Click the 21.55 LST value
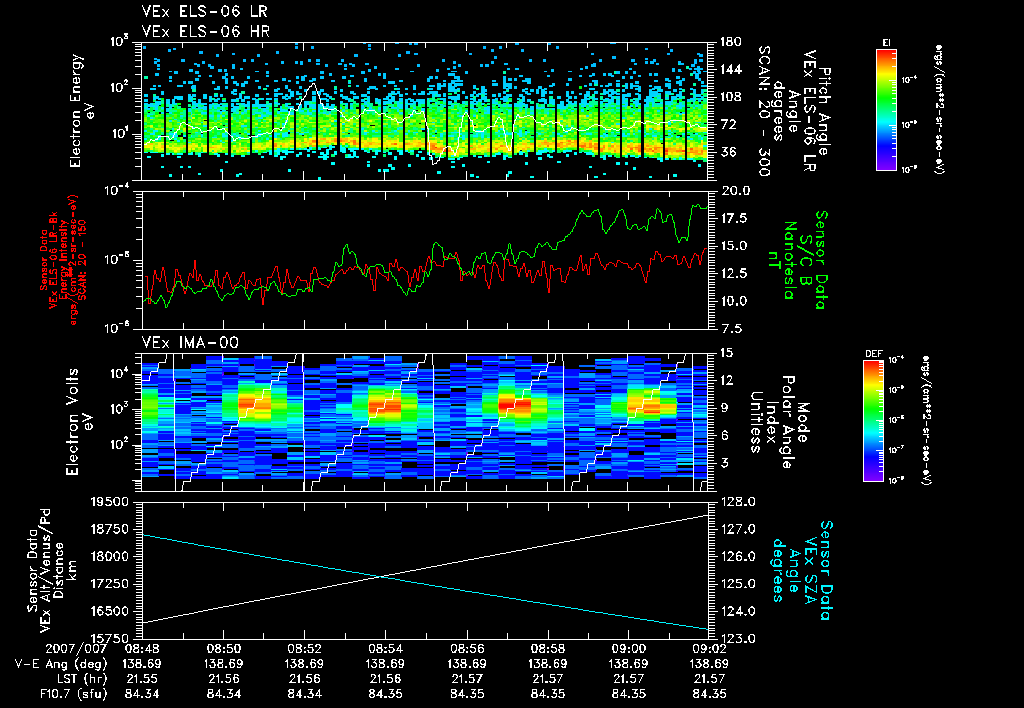 [x=142, y=679]
